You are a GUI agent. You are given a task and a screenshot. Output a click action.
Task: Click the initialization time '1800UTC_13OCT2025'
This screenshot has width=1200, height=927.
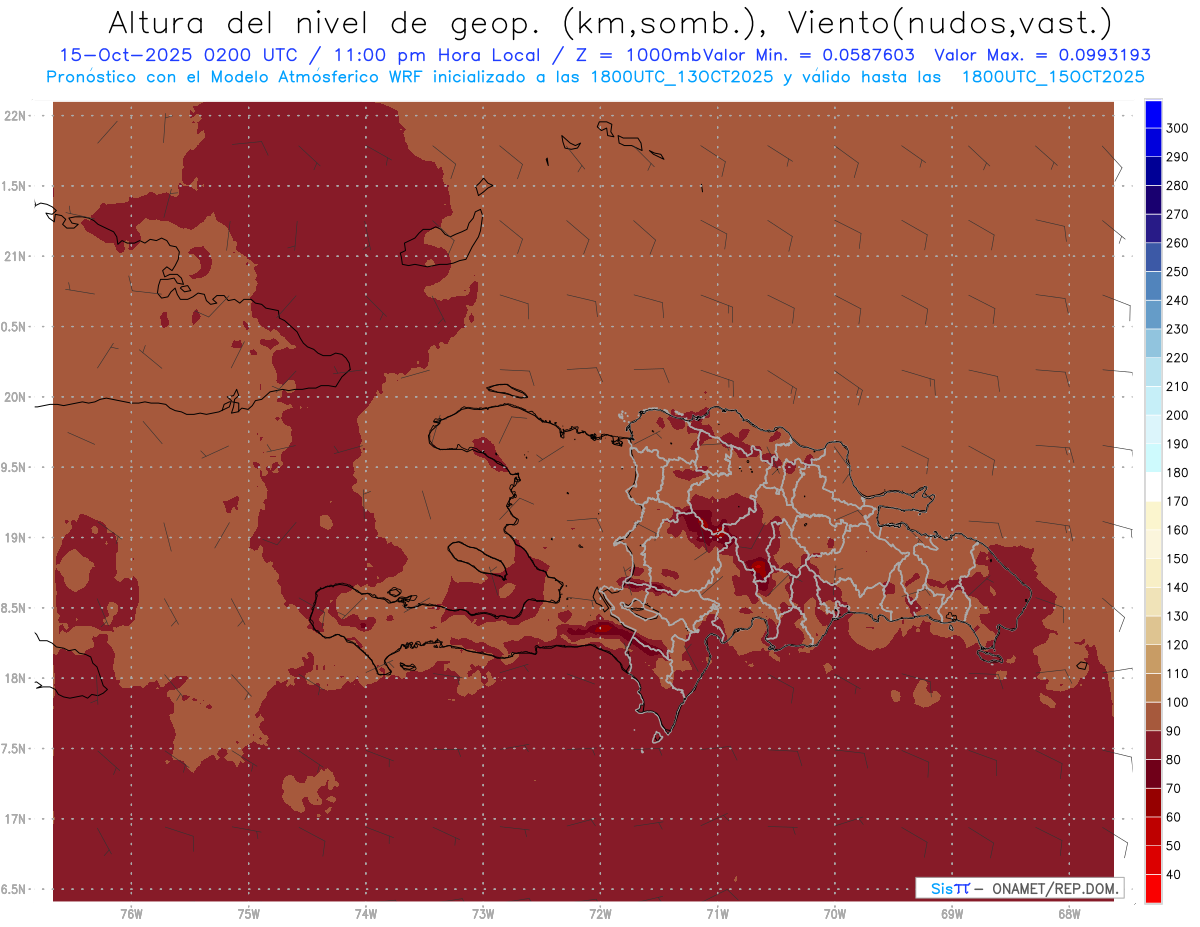click(x=679, y=76)
